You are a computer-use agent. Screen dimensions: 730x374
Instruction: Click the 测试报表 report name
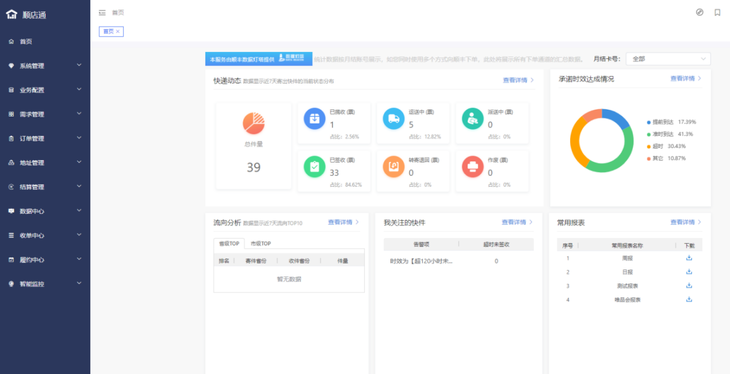point(628,286)
